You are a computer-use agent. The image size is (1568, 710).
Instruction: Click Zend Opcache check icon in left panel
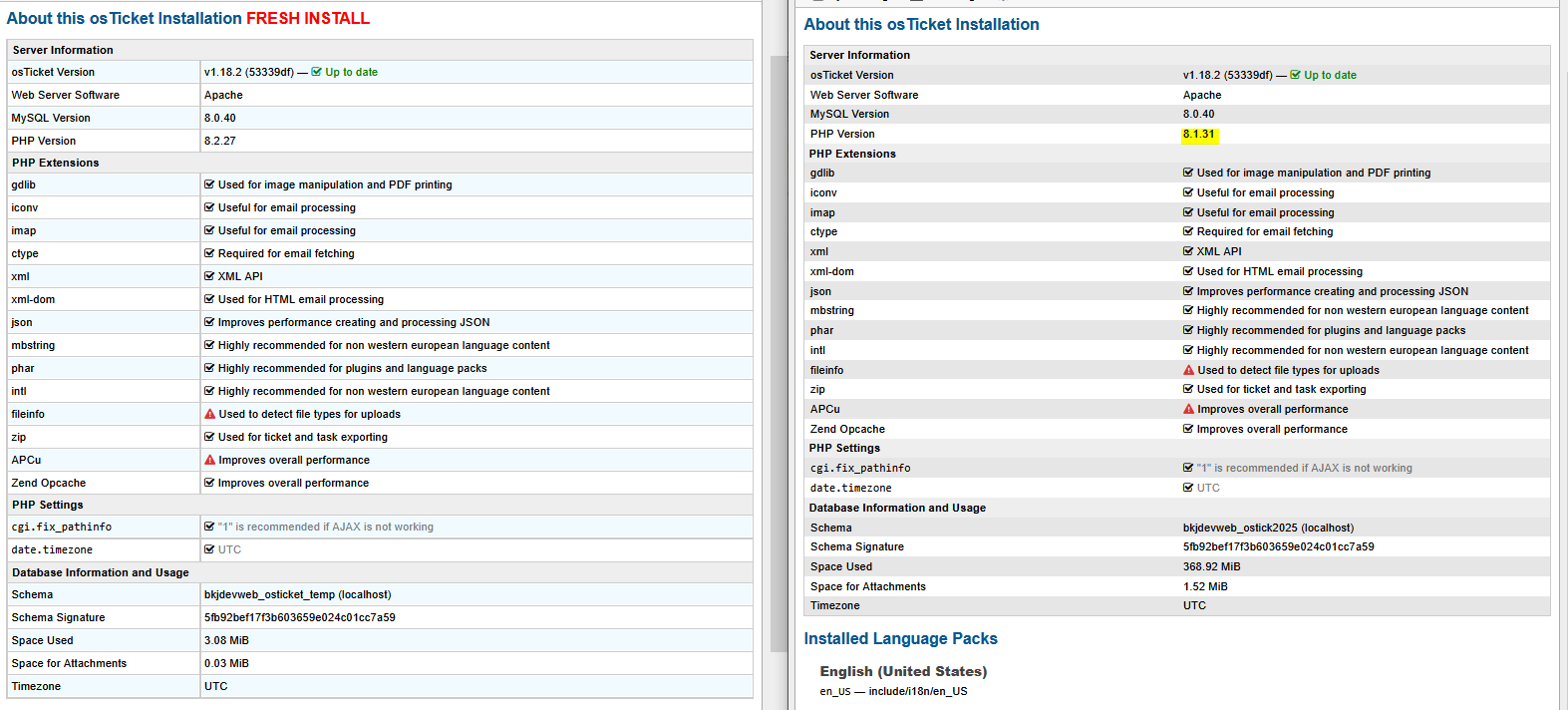[209, 483]
